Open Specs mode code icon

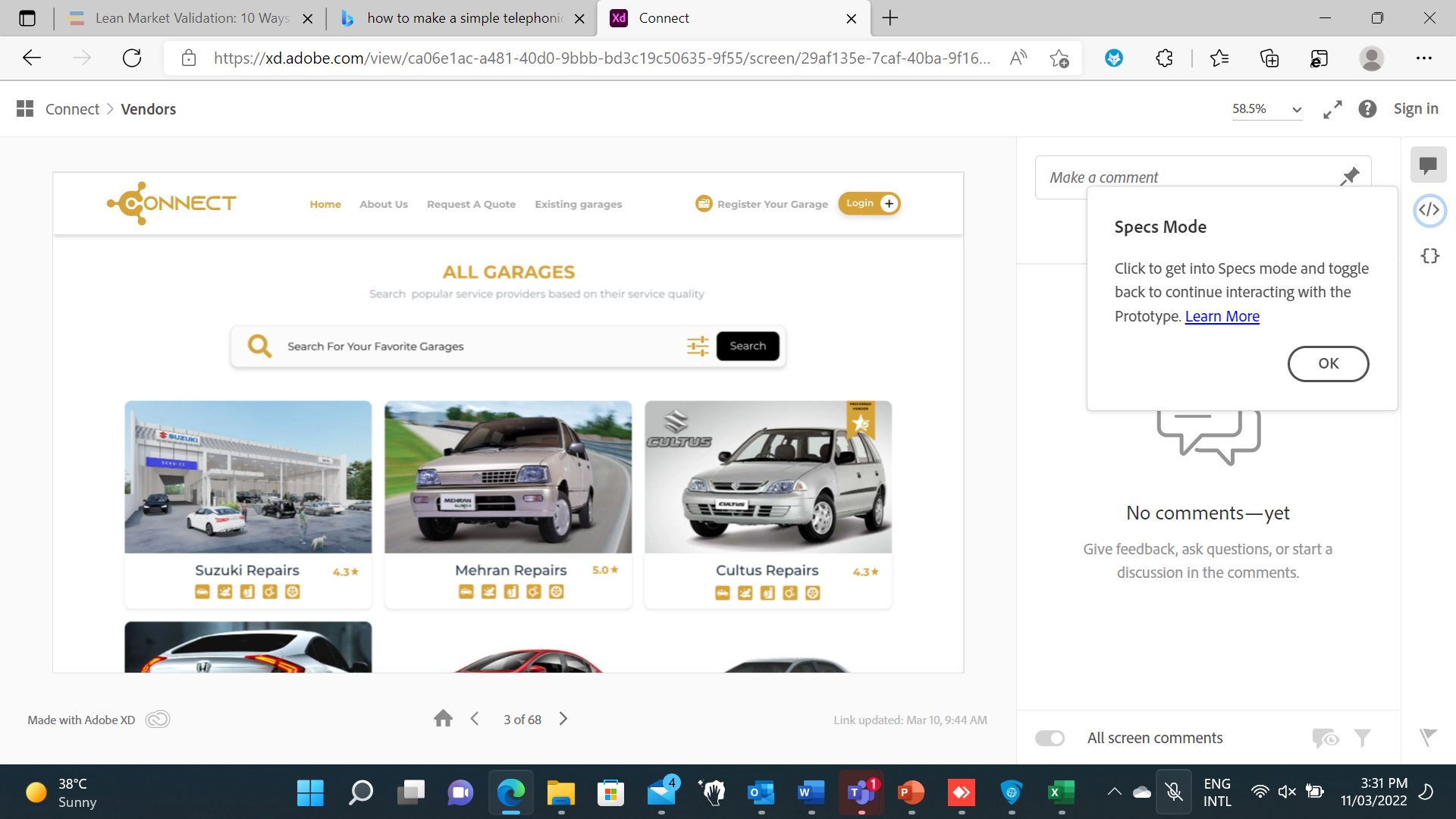[x=1429, y=210]
